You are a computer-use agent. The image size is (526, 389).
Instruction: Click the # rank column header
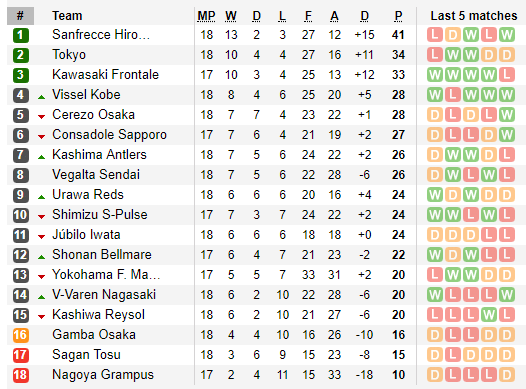20,16
